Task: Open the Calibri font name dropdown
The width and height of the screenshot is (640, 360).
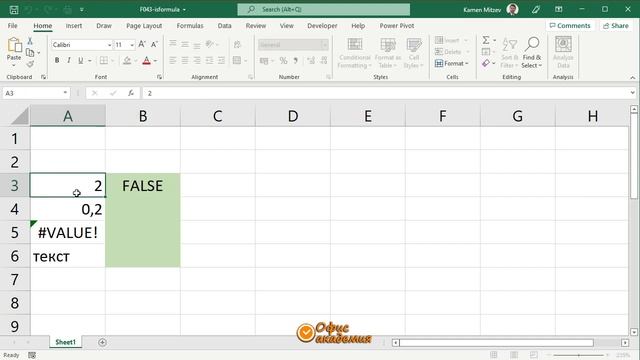Action: (x=109, y=45)
